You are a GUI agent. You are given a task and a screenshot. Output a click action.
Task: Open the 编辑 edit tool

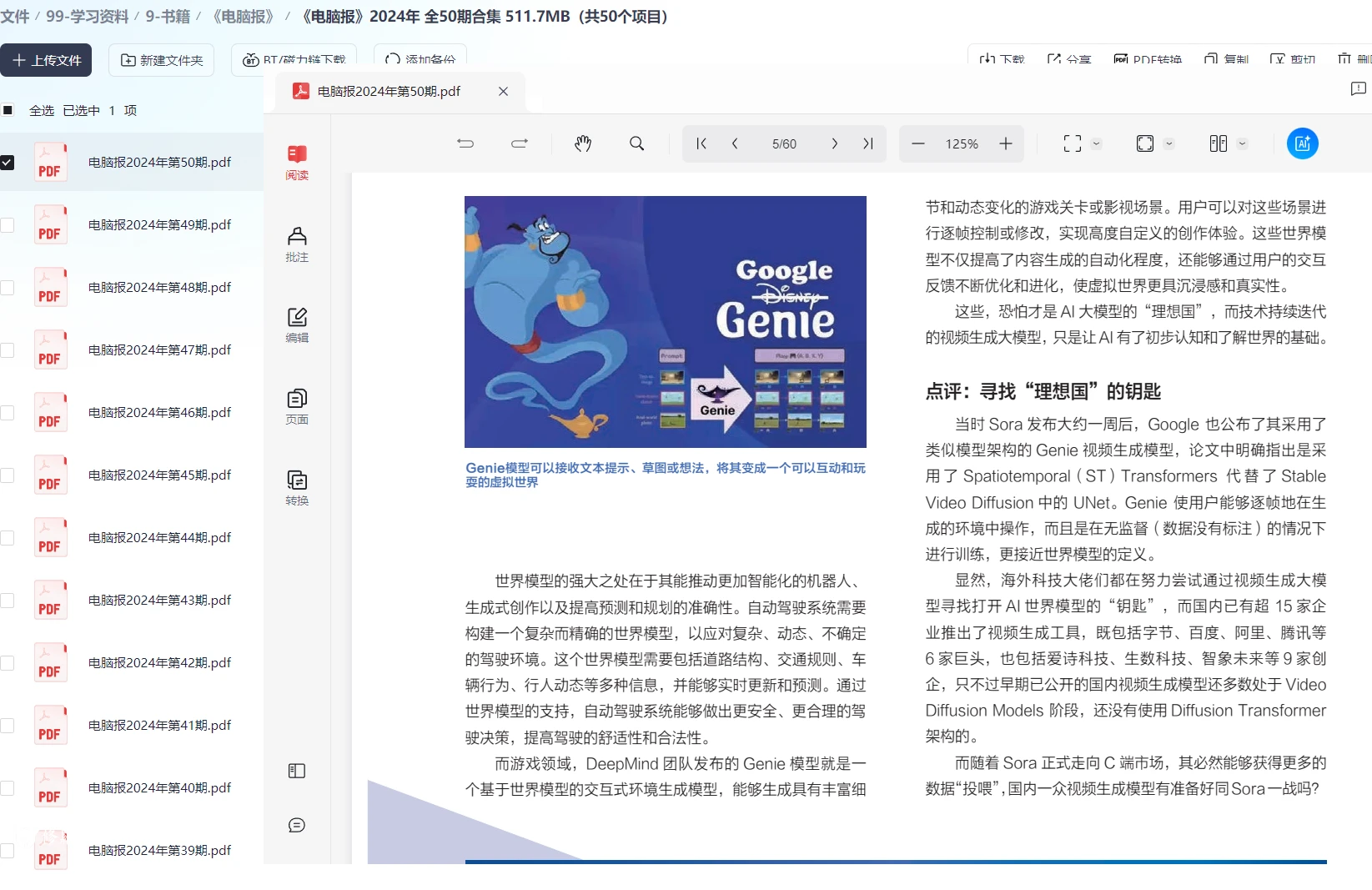[297, 324]
